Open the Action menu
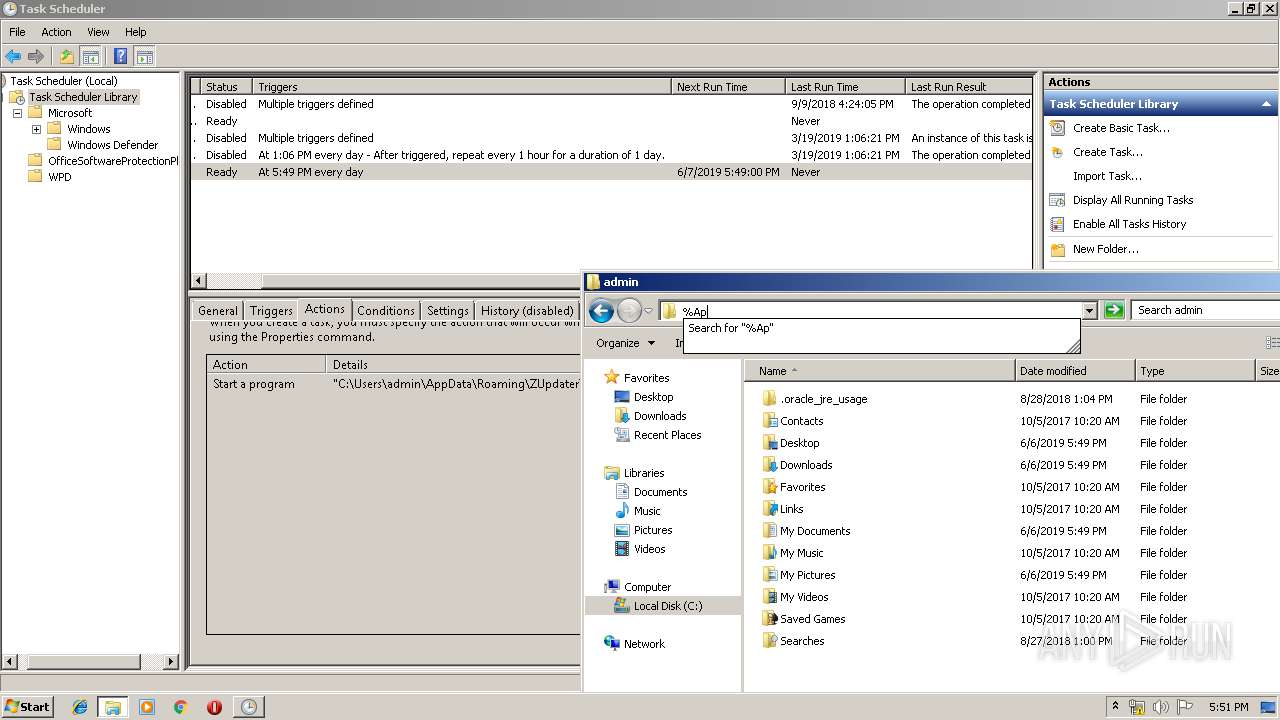This screenshot has width=1280, height=720. coord(56,32)
